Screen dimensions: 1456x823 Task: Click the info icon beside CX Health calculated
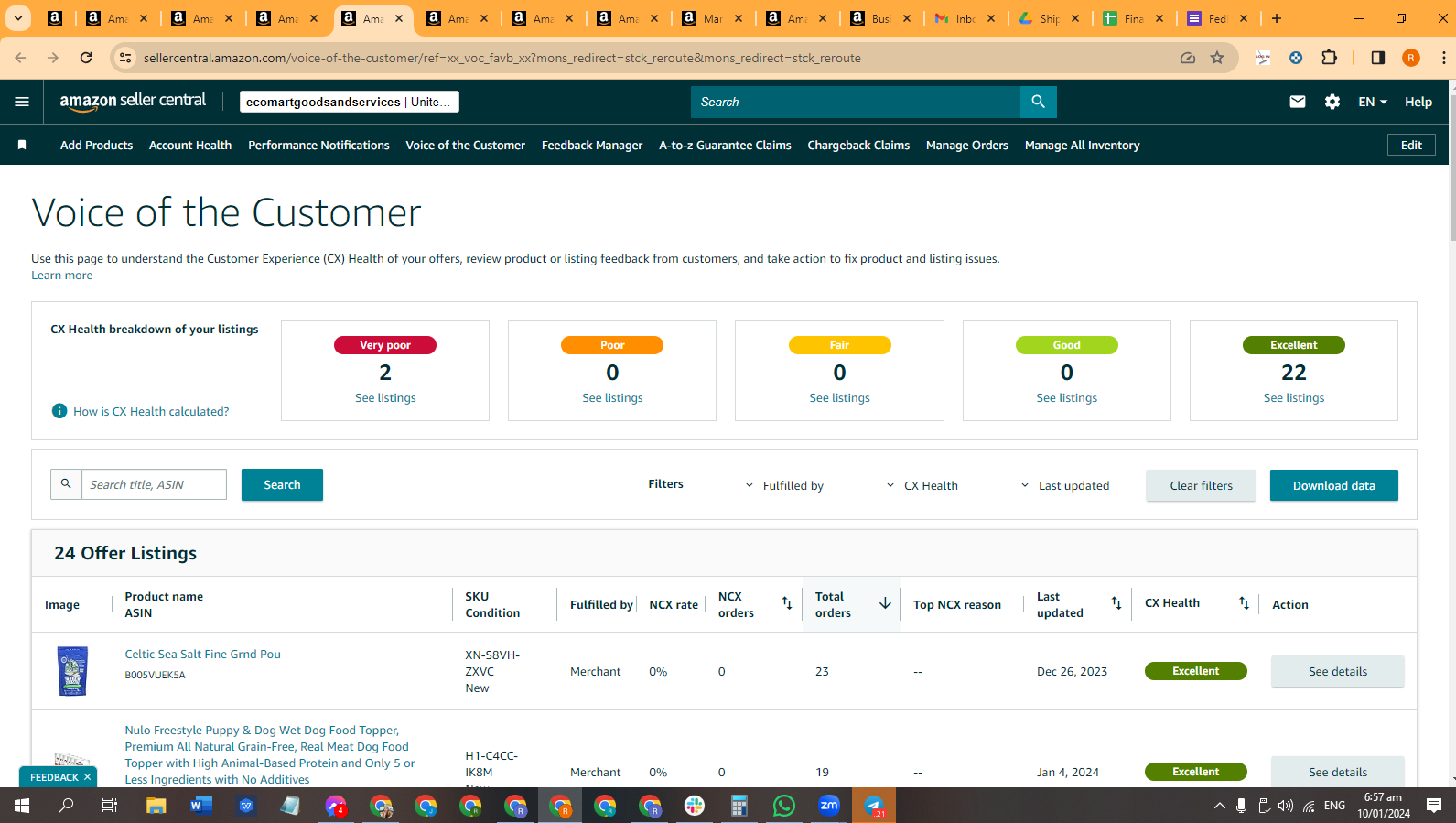59,411
